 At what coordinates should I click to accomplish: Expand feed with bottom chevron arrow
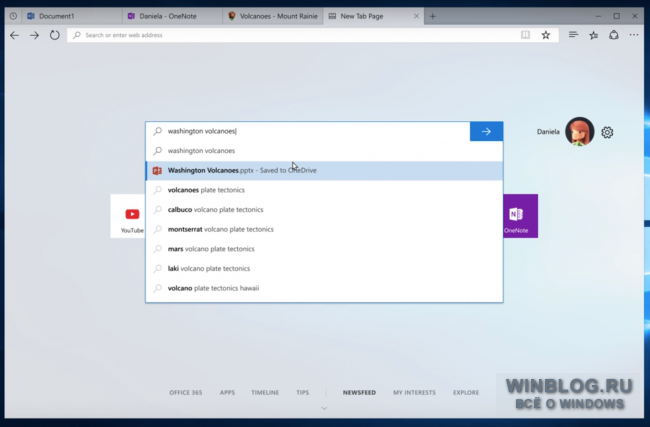click(324, 408)
